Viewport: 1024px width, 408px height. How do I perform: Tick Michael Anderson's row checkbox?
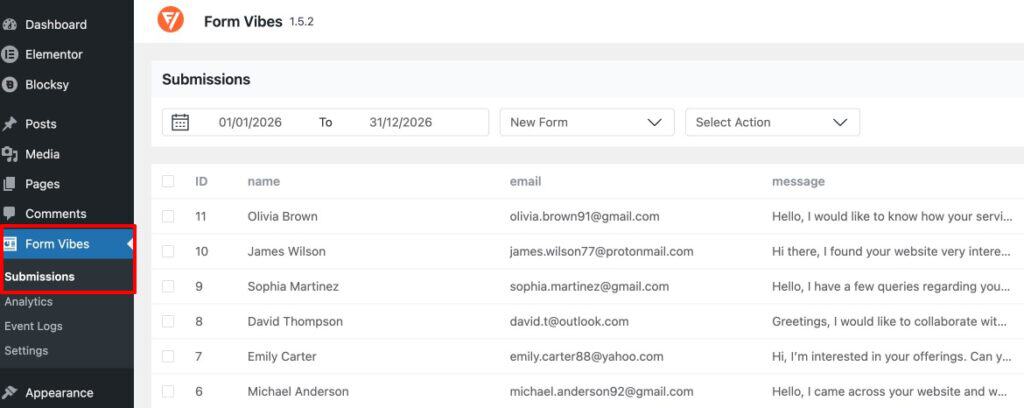click(168, 392)
